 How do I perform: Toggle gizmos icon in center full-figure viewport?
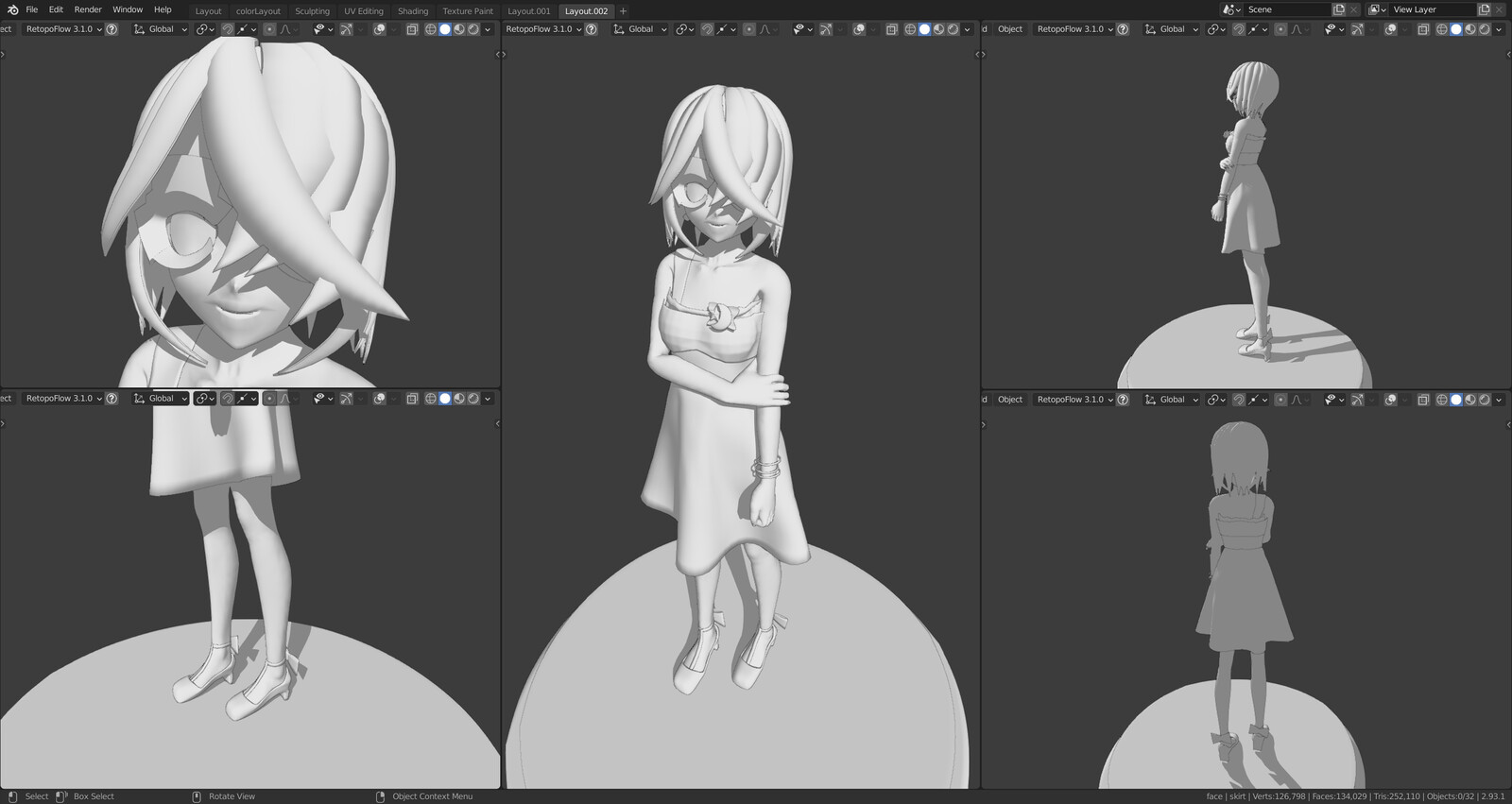coord(826,29)
